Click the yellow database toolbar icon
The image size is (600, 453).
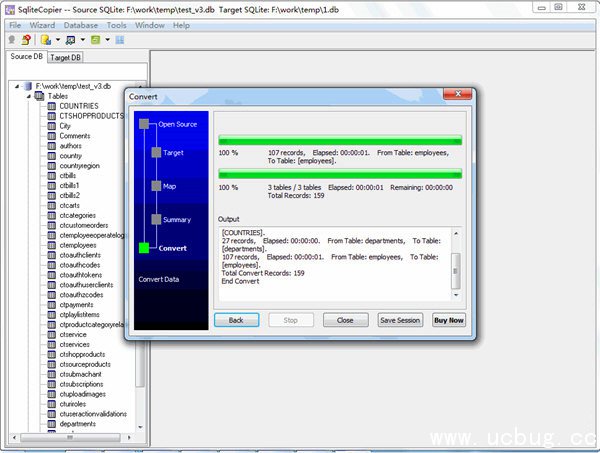46,40
